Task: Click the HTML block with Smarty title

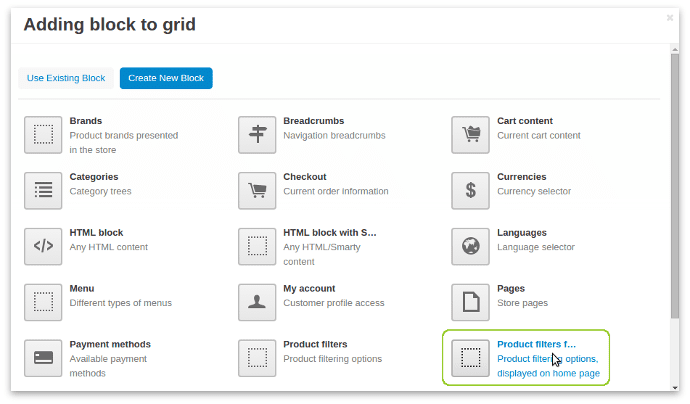Action: pyautogui.click(x=329, y=232)
